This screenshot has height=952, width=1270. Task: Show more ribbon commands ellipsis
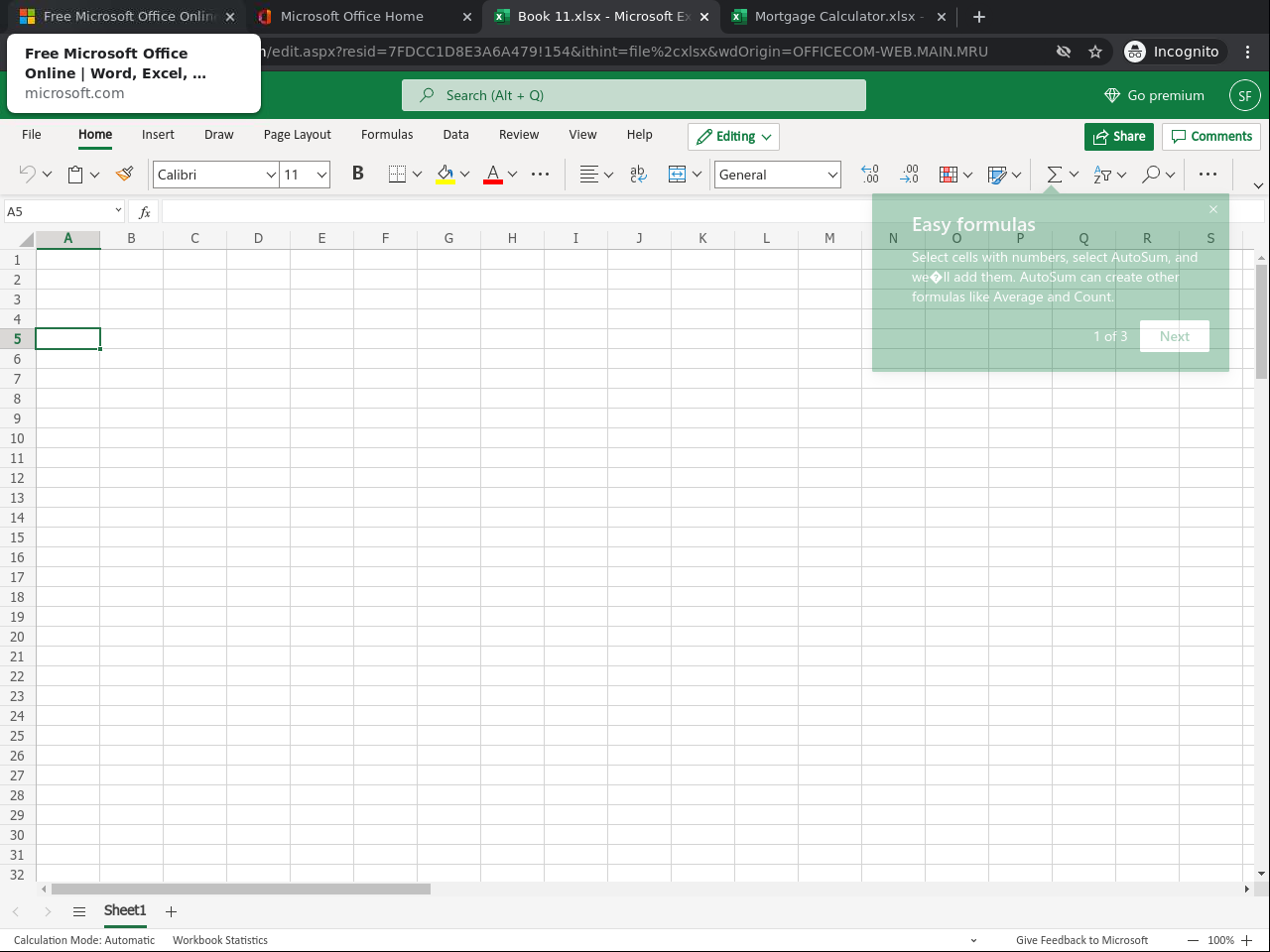click(x=1207, y=175)
